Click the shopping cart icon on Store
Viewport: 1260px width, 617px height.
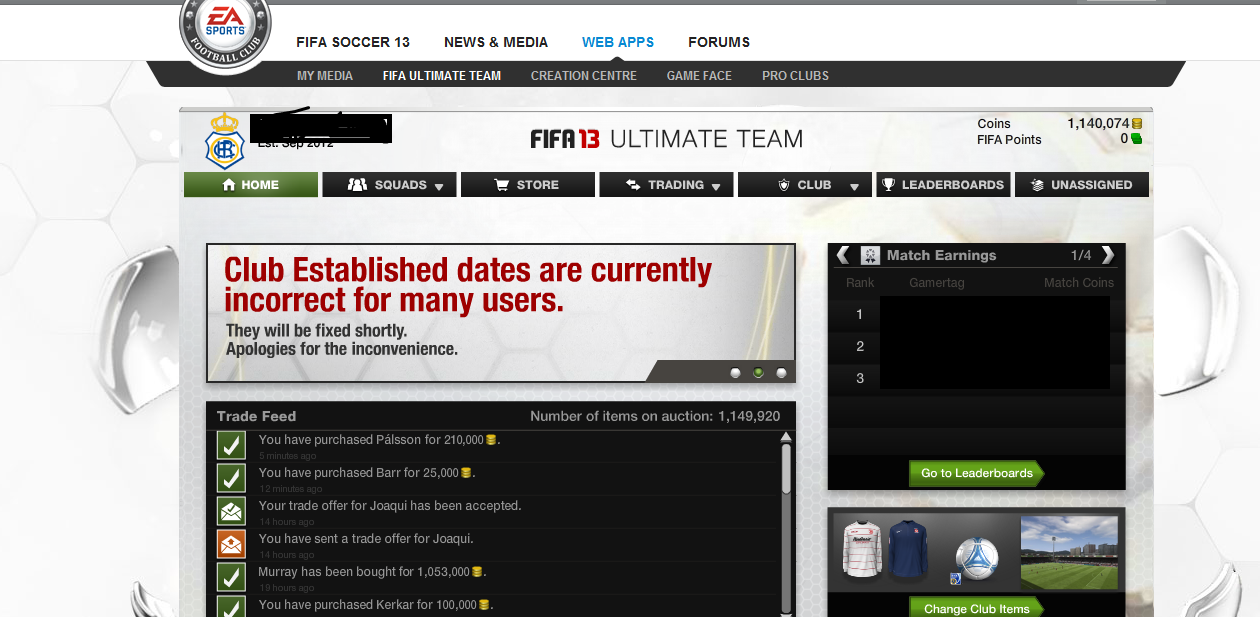pyautogui.click(x=502, y=185)
